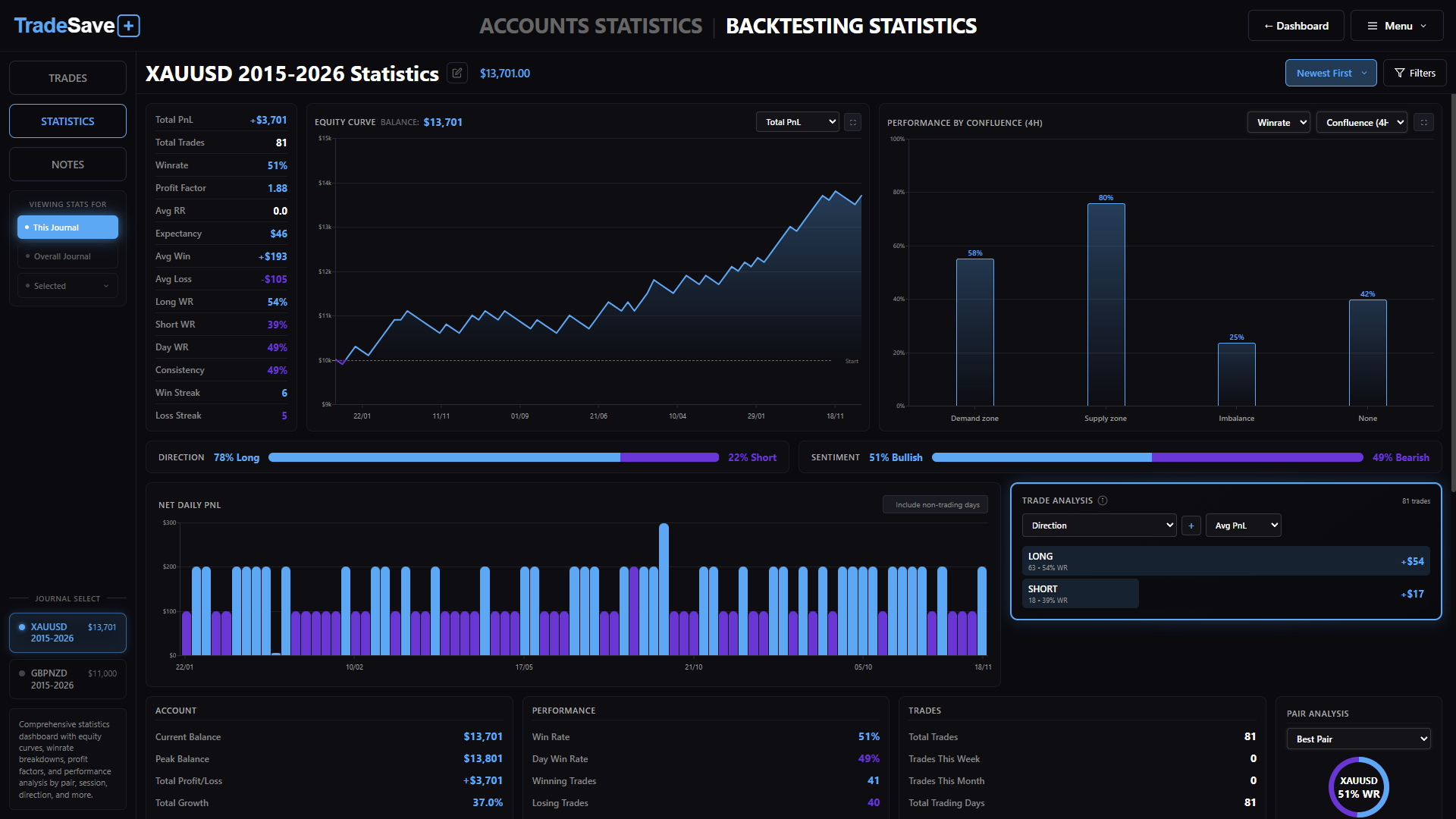Select Overall Journal stats view option

pyautogui.click(x=67, y=256)
